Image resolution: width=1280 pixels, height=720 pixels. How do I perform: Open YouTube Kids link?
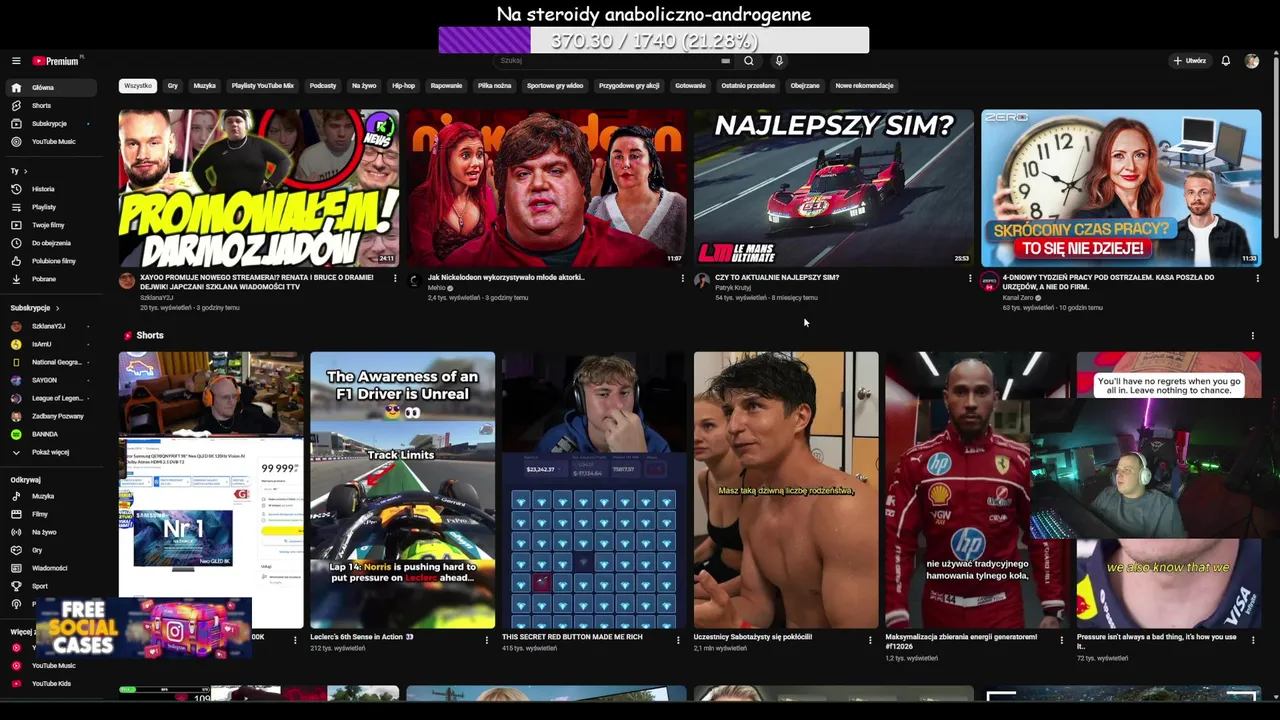tap(53, 684)
